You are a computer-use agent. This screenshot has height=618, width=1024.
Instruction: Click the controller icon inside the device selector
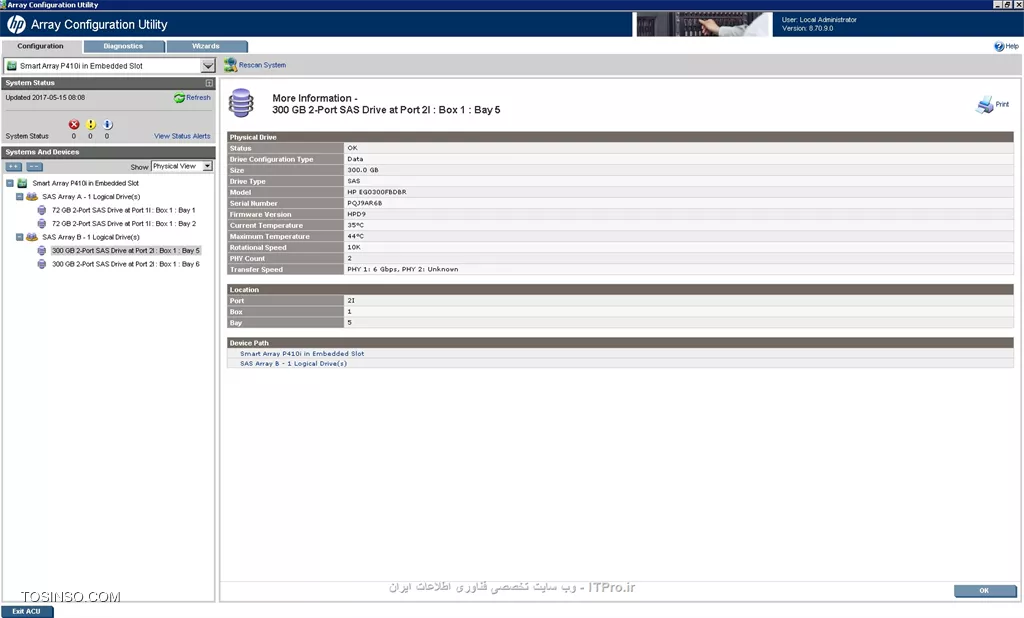[x=12, y=66]
